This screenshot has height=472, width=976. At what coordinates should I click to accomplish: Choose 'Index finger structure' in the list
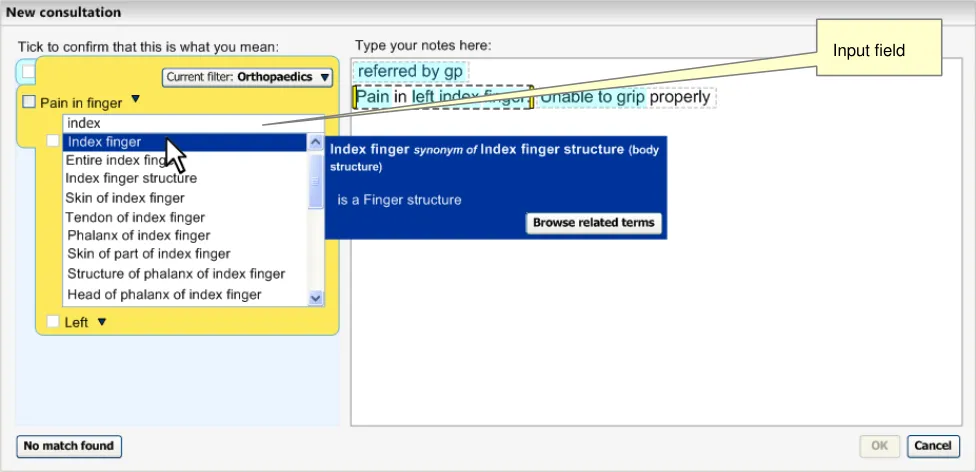point(131,178)
